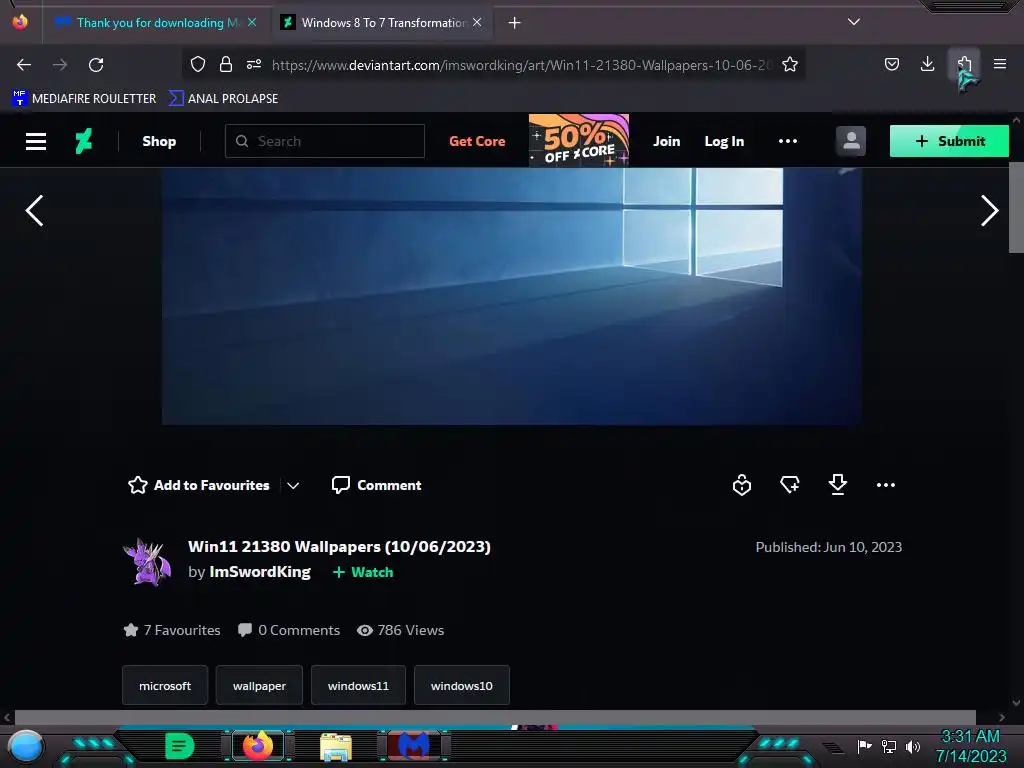Open site permissions icon in address bar
This screenshot has width=1024, height=768.
254,64
